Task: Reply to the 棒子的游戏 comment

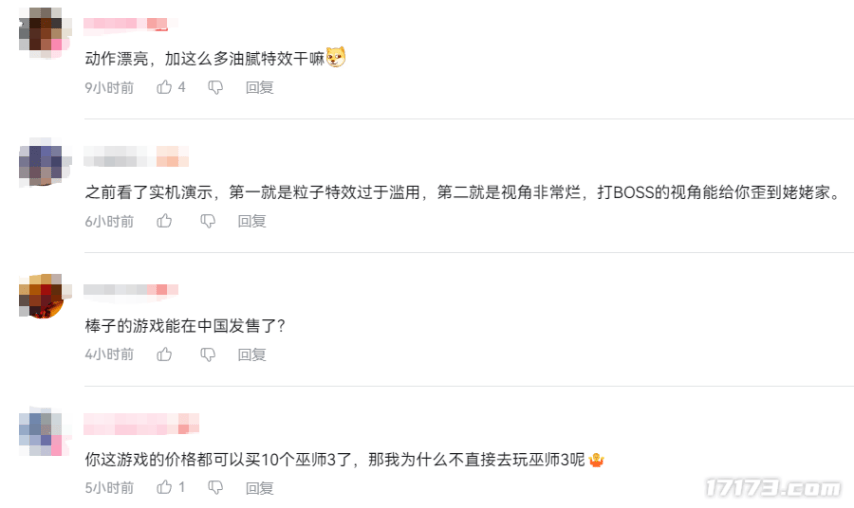Action: pos(251,354)
